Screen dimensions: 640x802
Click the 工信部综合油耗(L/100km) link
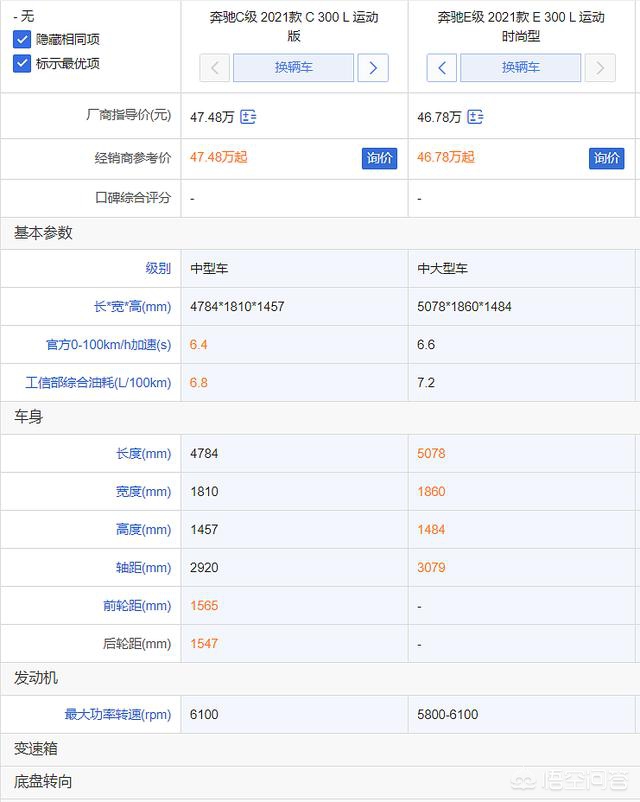point(98,383)
